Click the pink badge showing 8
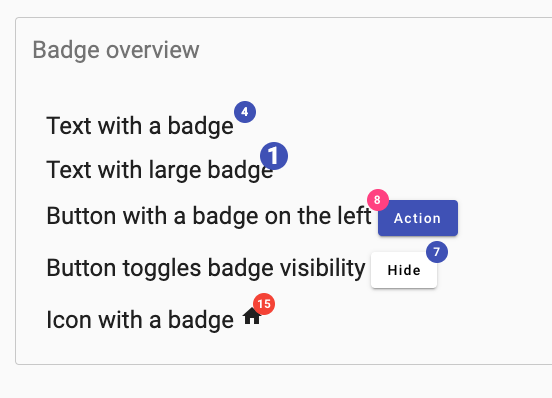The image size is (552, 398). pos(378,200)
